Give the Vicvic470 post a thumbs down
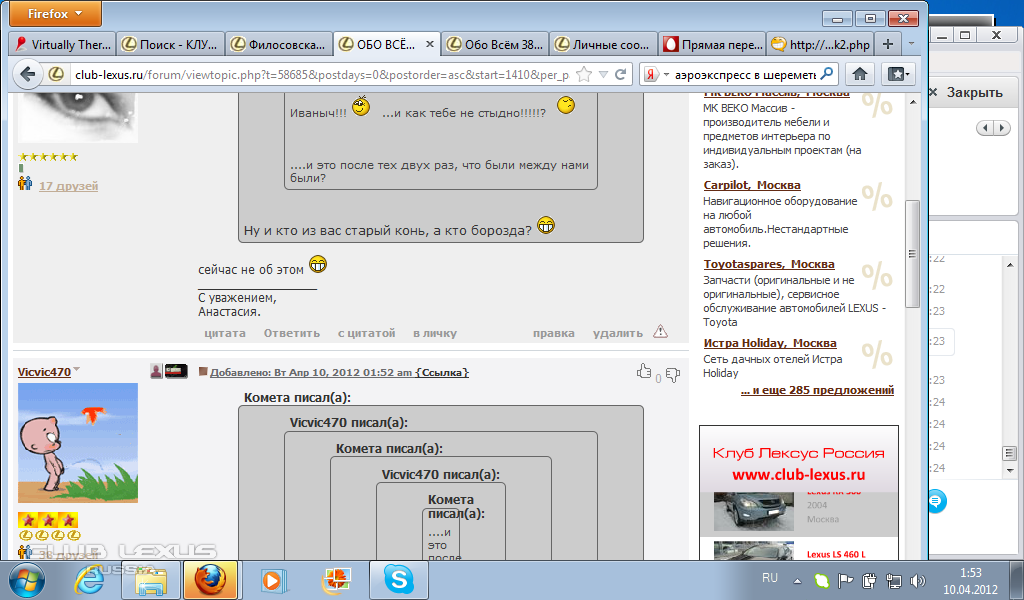The image size is (1024, 600). pyautogui.click(x=673, y=375)
